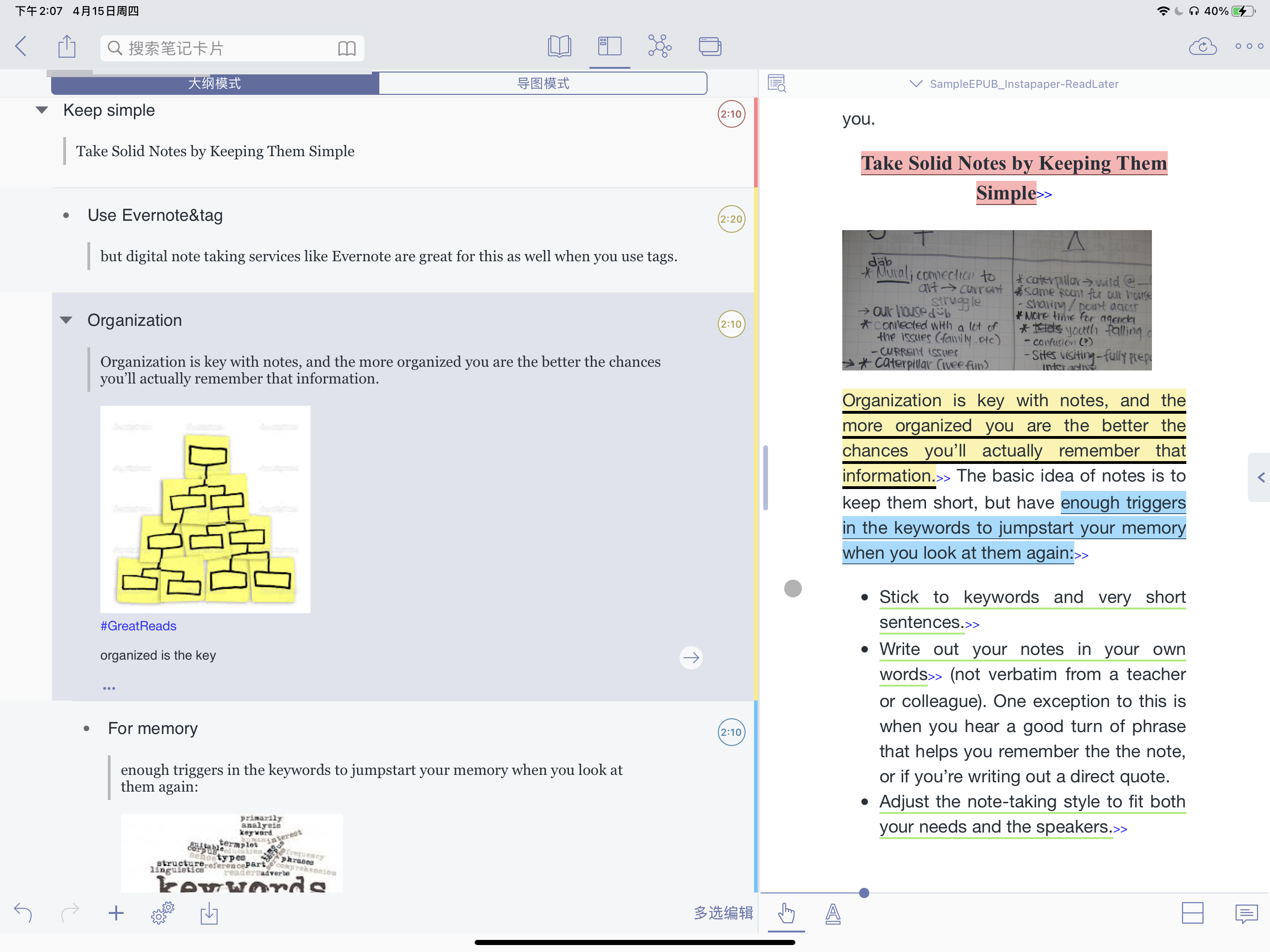Click the 搜索笔记卡片 search field
Image resolution: width=1270 pixels, height=952 pixels.
pyautogui.click(x=232, y=48)
